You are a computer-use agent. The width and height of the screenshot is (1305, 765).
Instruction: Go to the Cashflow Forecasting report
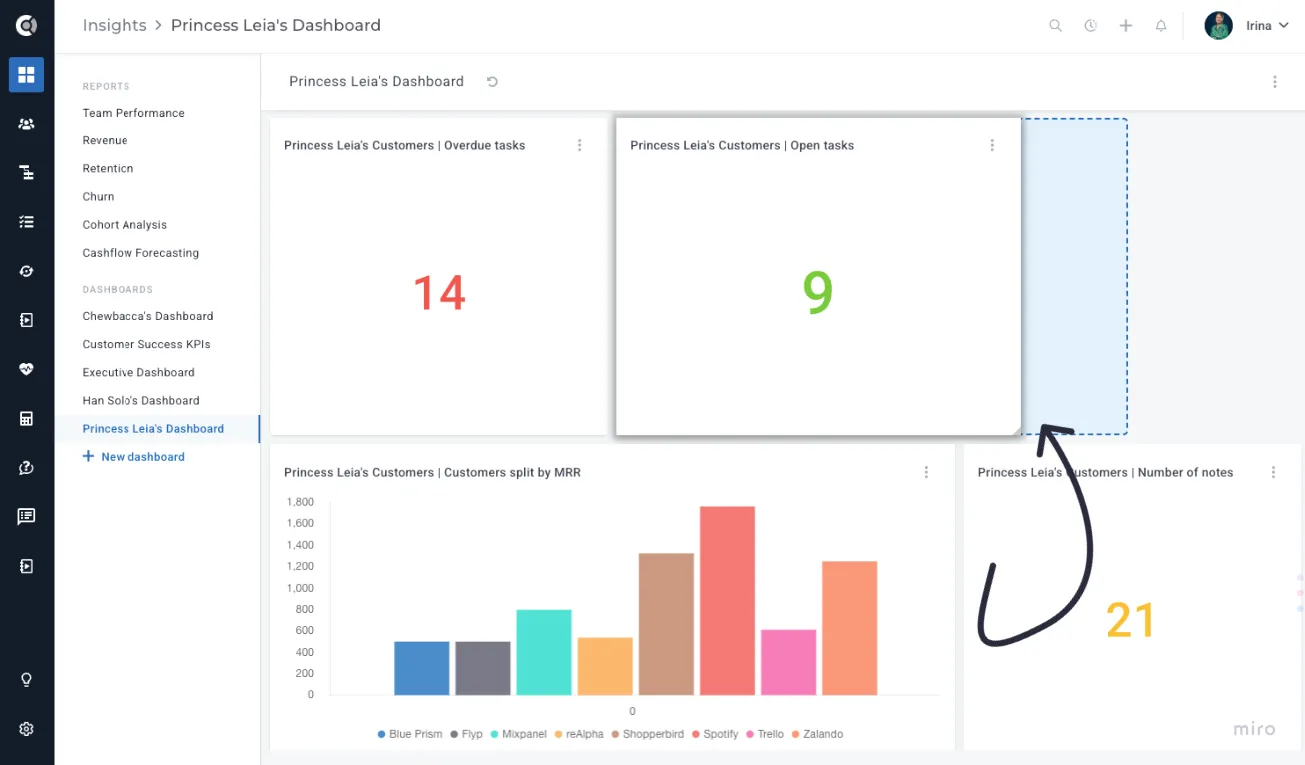141,253
